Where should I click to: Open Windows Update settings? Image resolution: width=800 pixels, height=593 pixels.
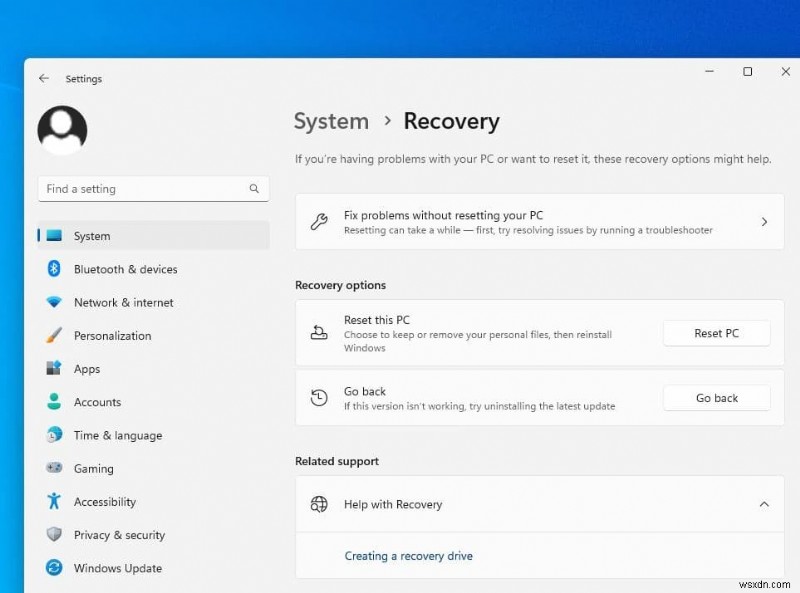click(55, 568)
